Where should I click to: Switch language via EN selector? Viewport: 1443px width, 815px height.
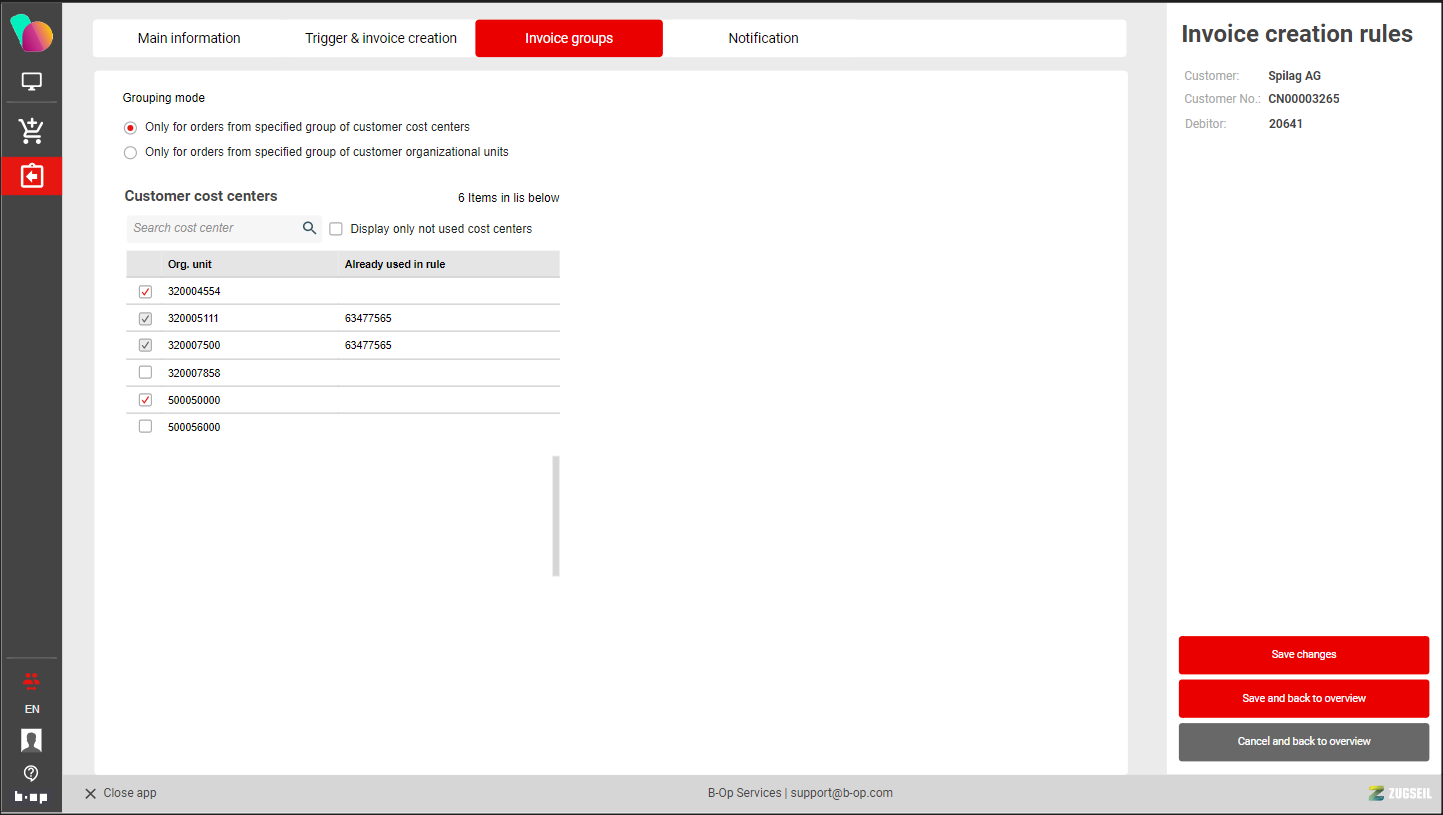click(x=32, y=709)
